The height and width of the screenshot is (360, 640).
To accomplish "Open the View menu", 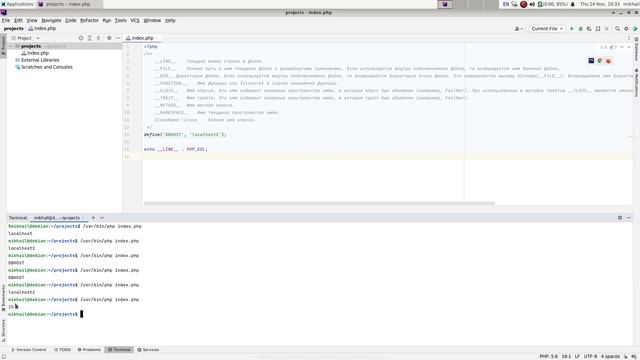I will coord(32,20).
